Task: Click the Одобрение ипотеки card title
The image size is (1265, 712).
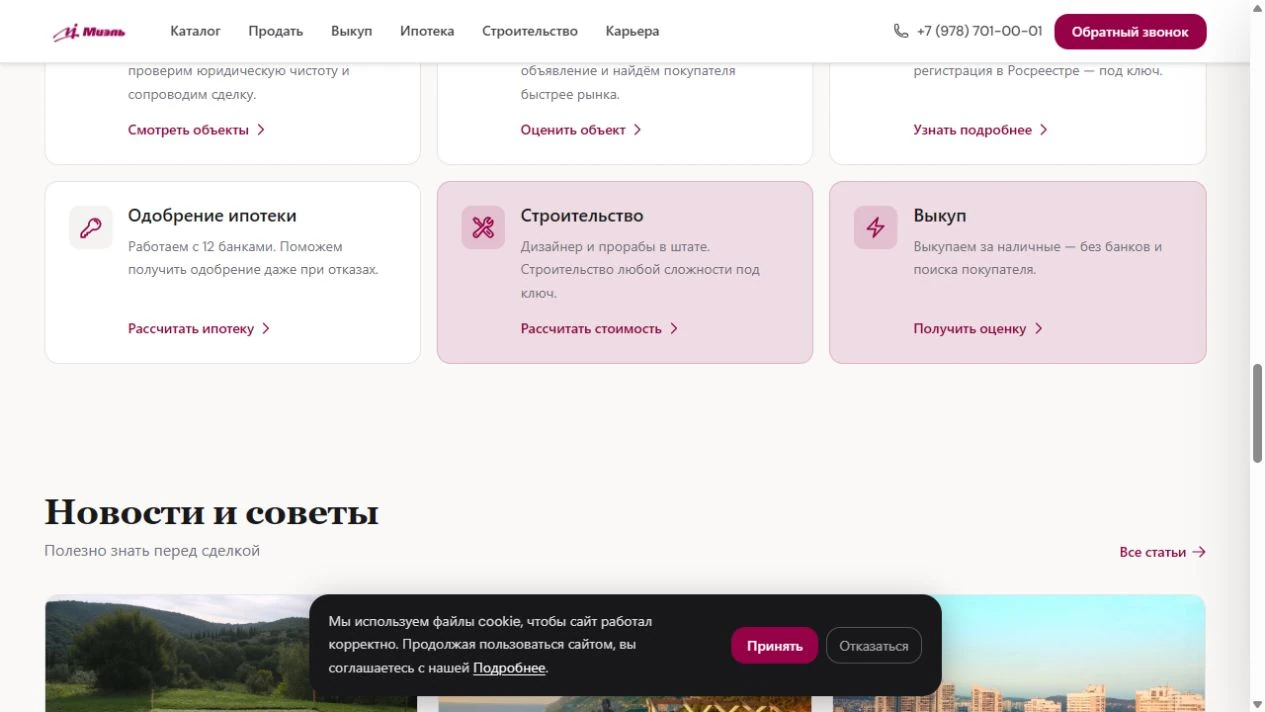Action: pyautogui.click(x=212, y=216)
